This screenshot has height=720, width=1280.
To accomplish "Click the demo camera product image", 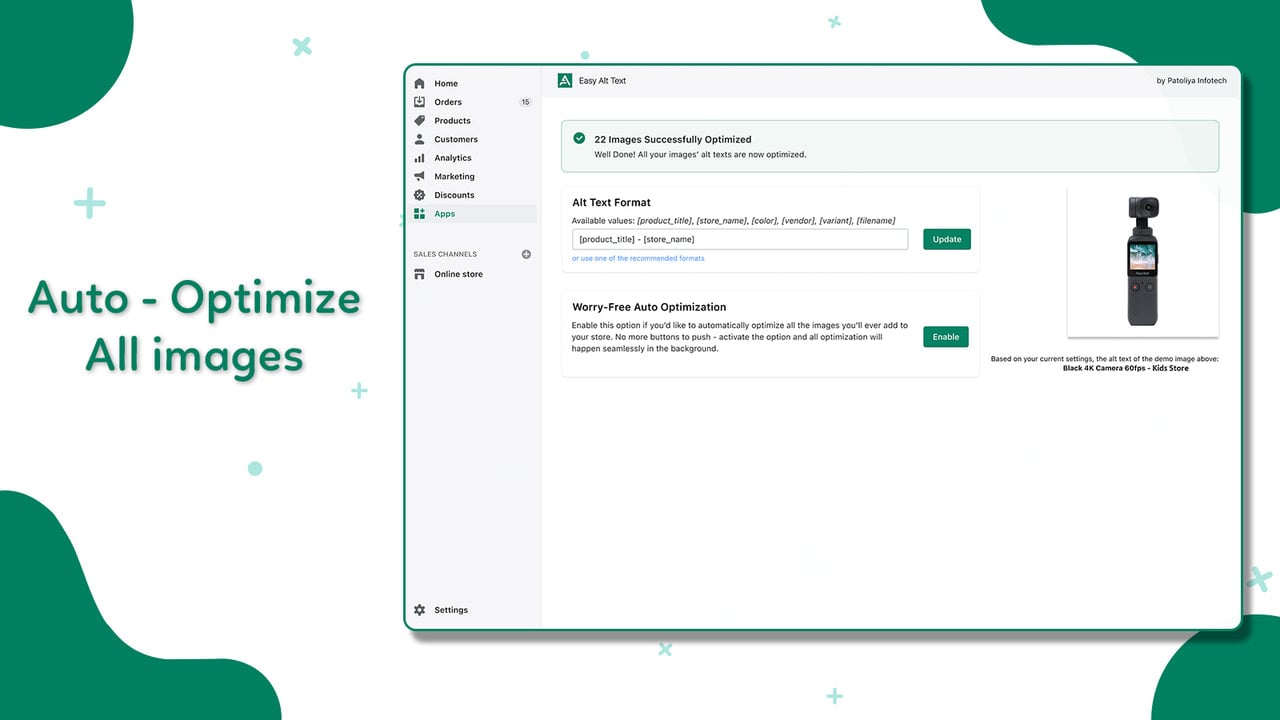I will pyautogui.click(x=1143, y=261).
